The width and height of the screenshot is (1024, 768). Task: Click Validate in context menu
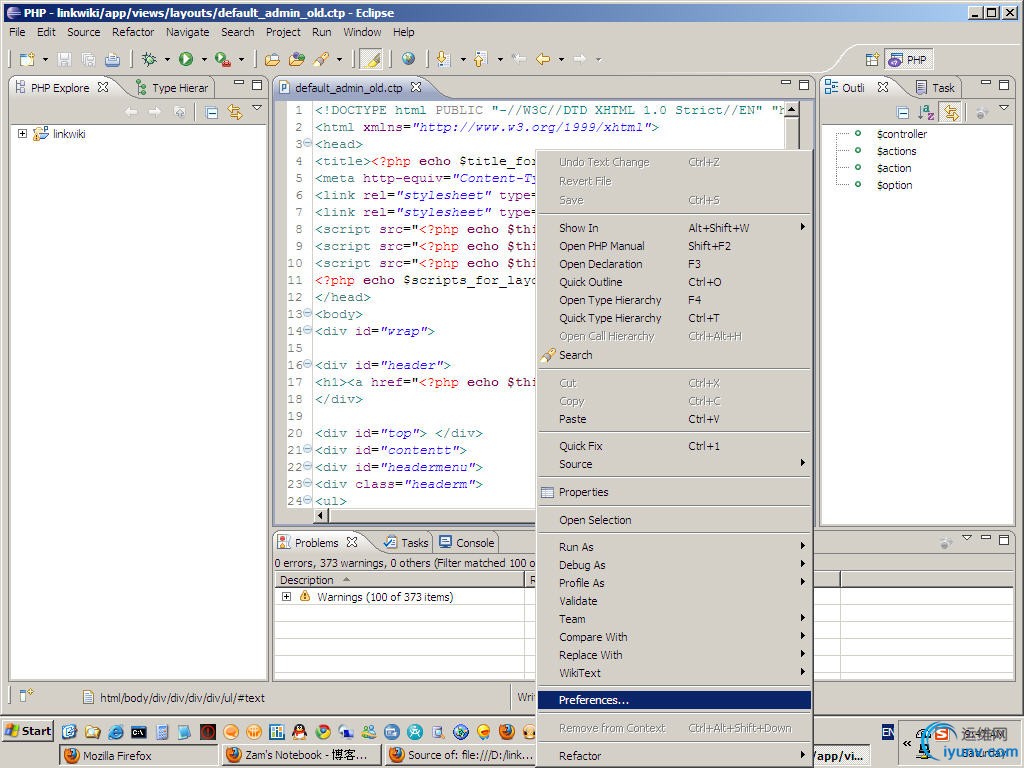pos(674,601)
